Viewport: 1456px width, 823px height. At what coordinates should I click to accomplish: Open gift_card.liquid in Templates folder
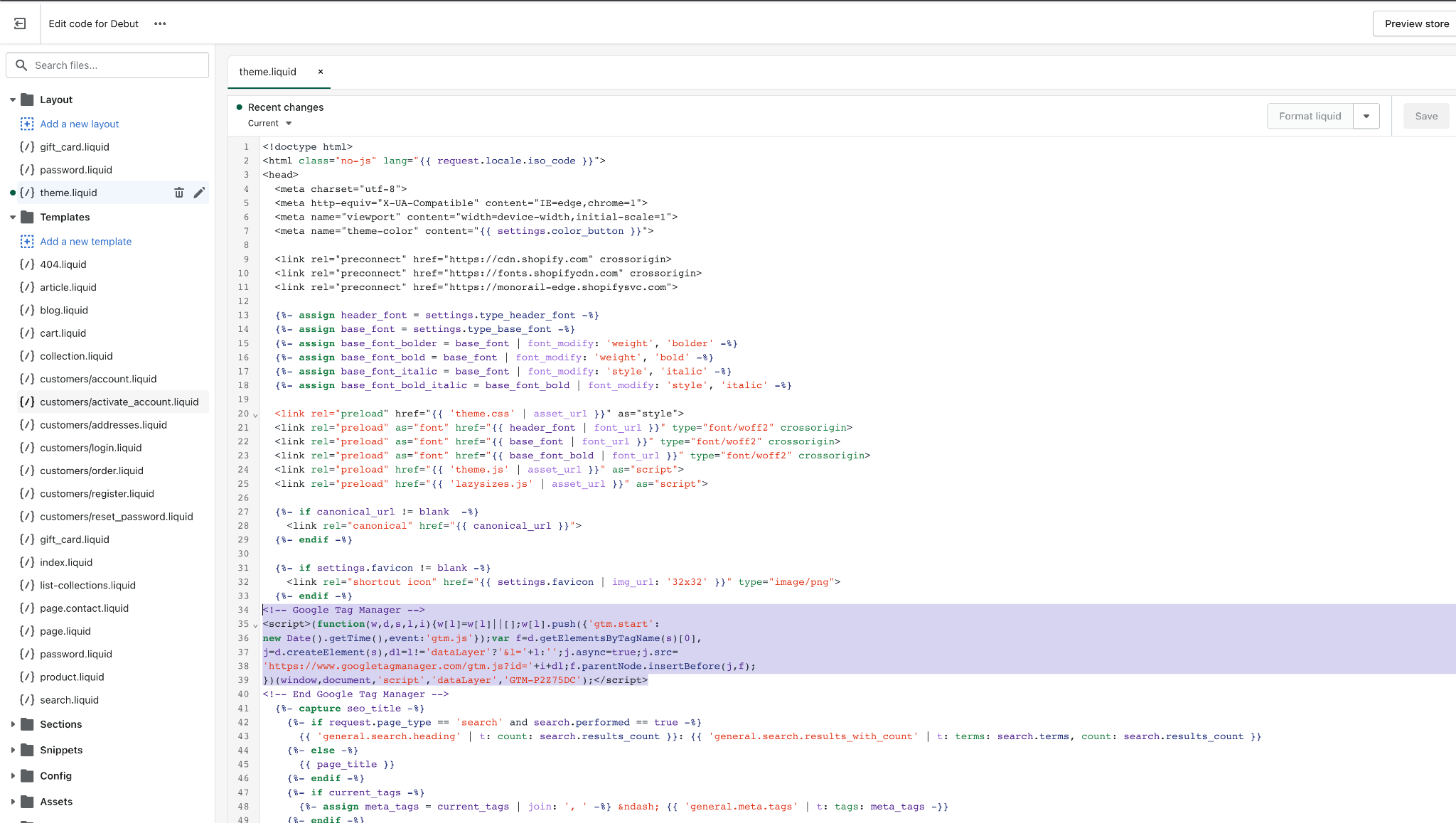[x=75, y=539]
